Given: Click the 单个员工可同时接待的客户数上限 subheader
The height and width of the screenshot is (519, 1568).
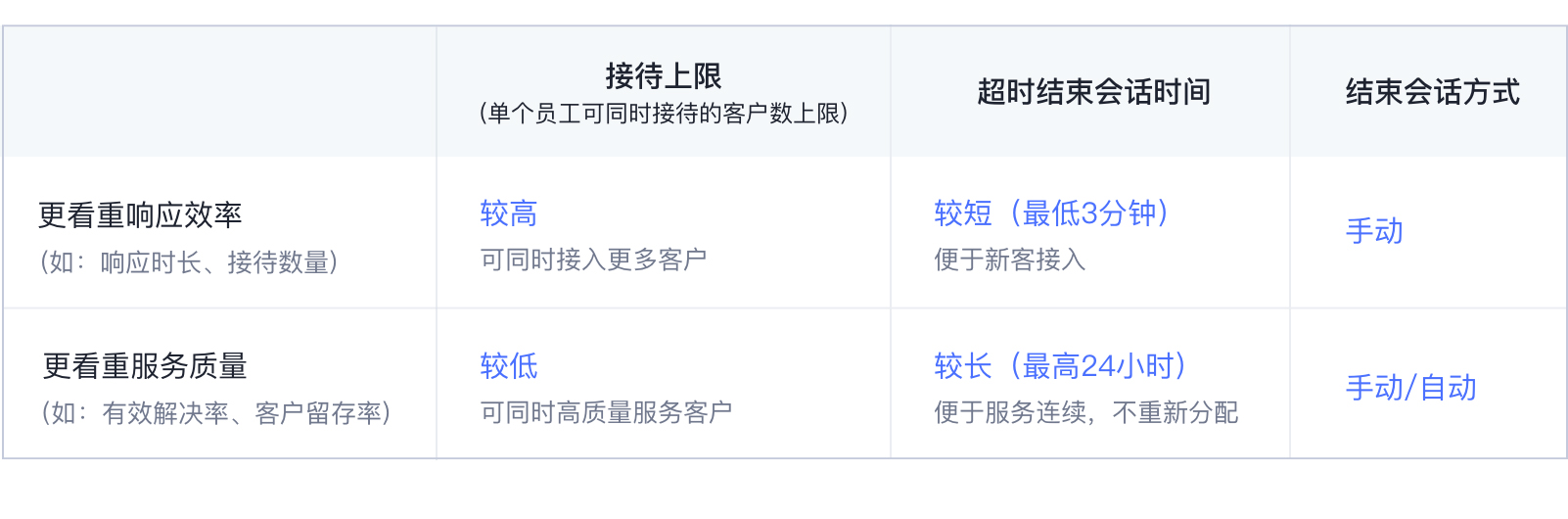Looking at the screenshot, I should [664, 114].
